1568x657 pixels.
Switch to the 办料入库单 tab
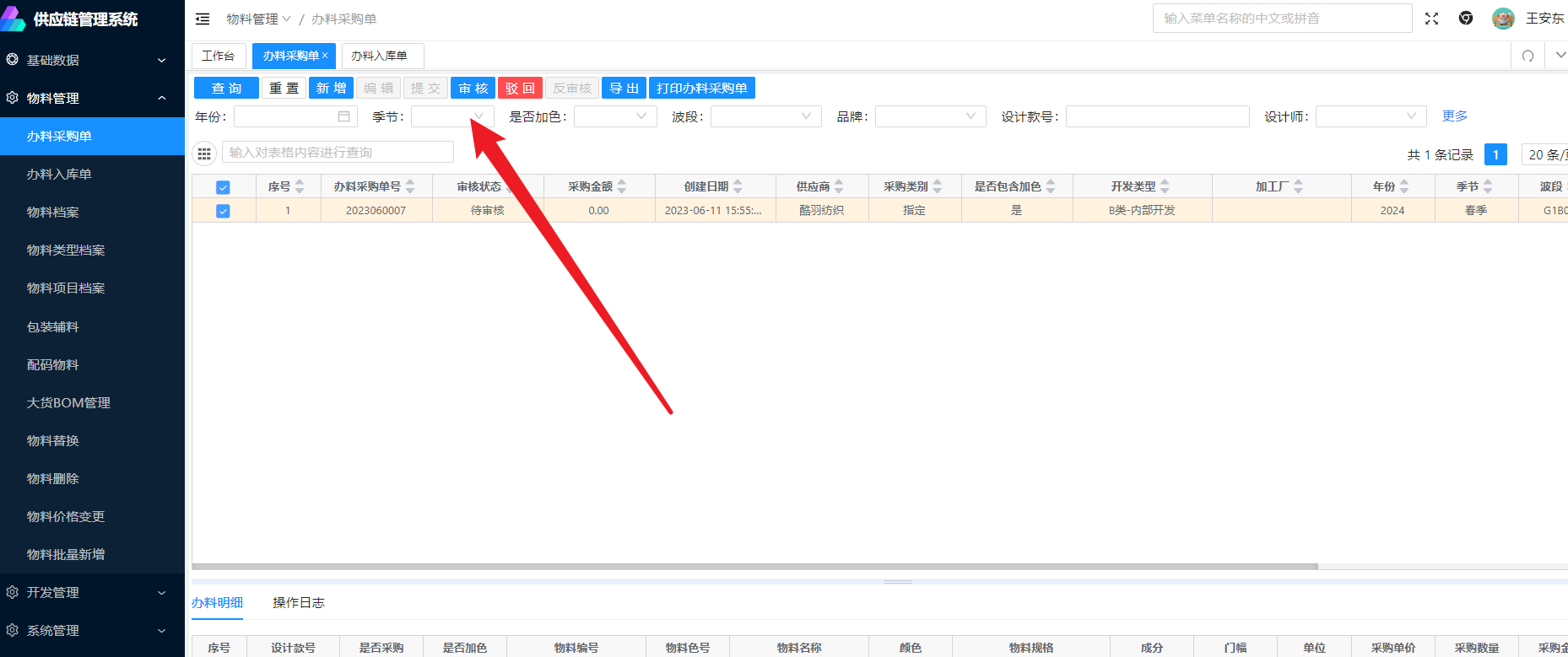point(379,56)
